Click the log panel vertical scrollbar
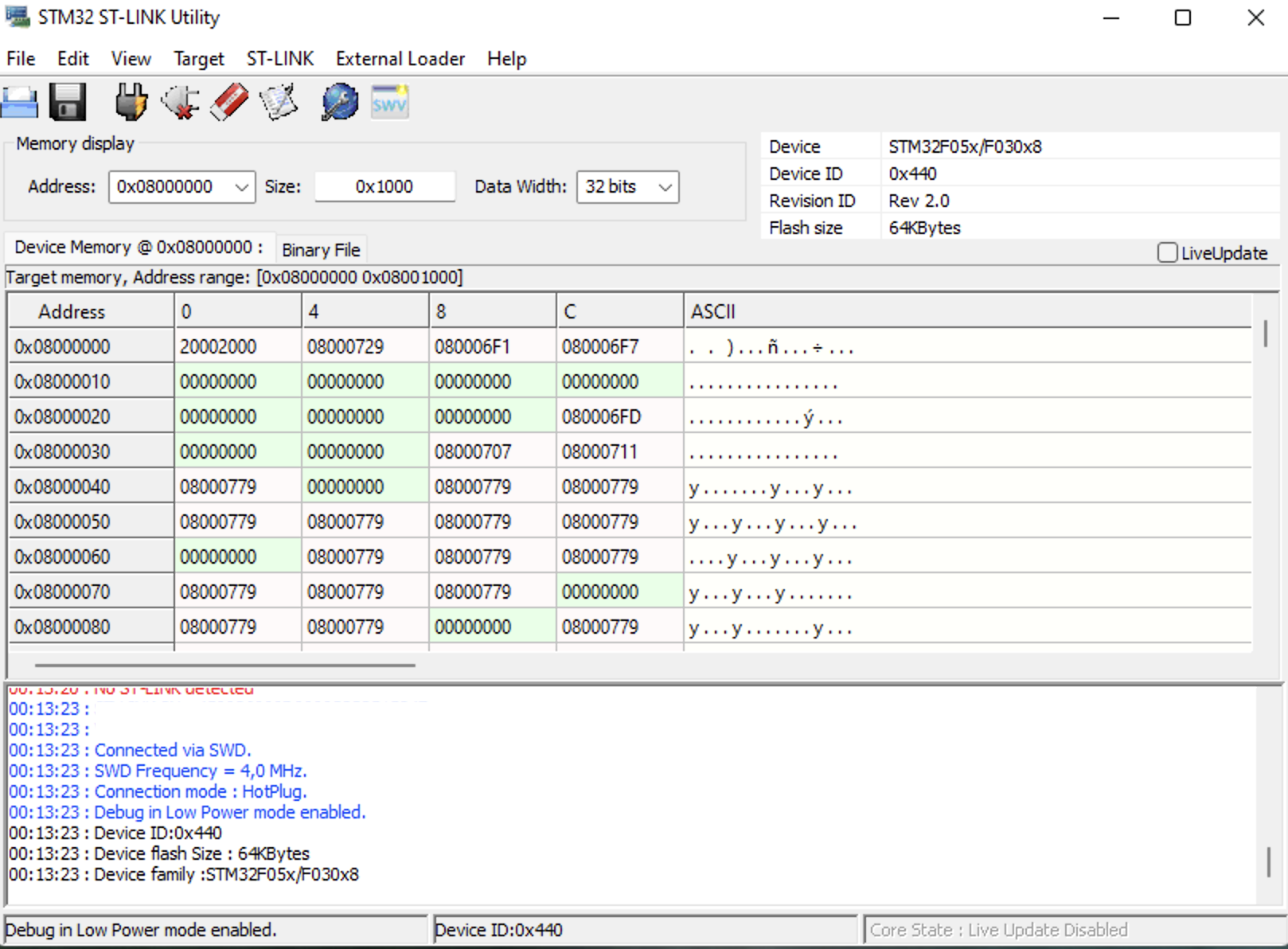The height and width of the screenshot is (949, 1288). (1269, 861)
